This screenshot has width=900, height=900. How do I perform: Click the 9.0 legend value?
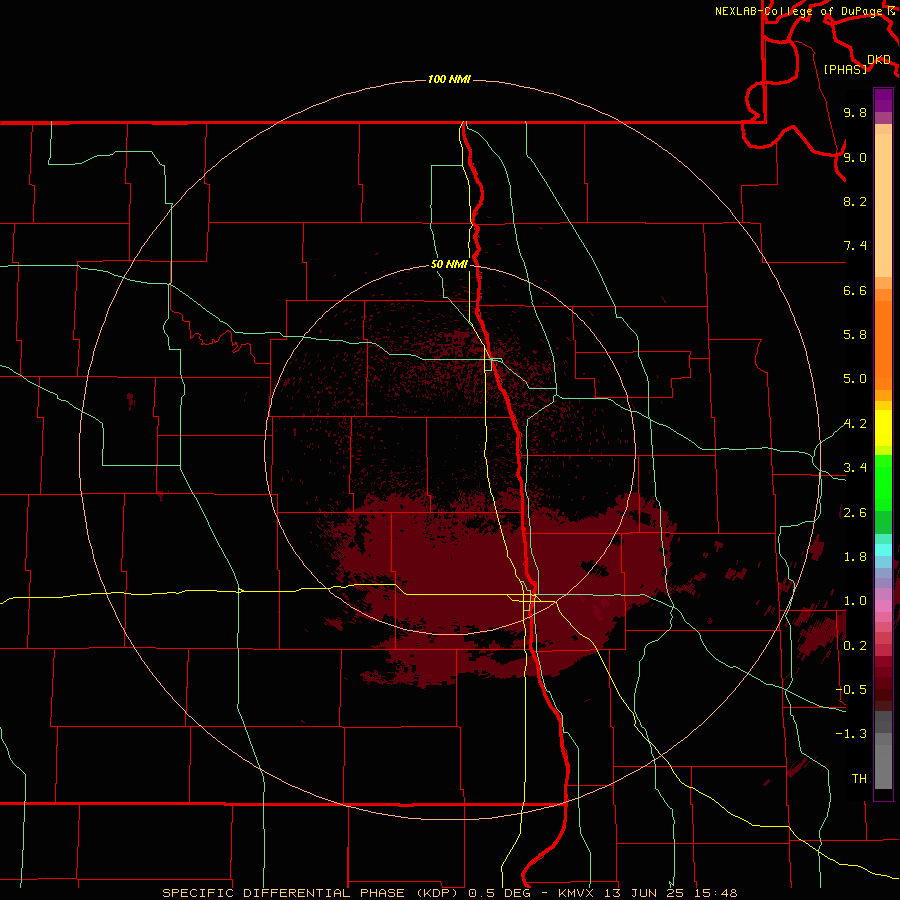[855, 157]
